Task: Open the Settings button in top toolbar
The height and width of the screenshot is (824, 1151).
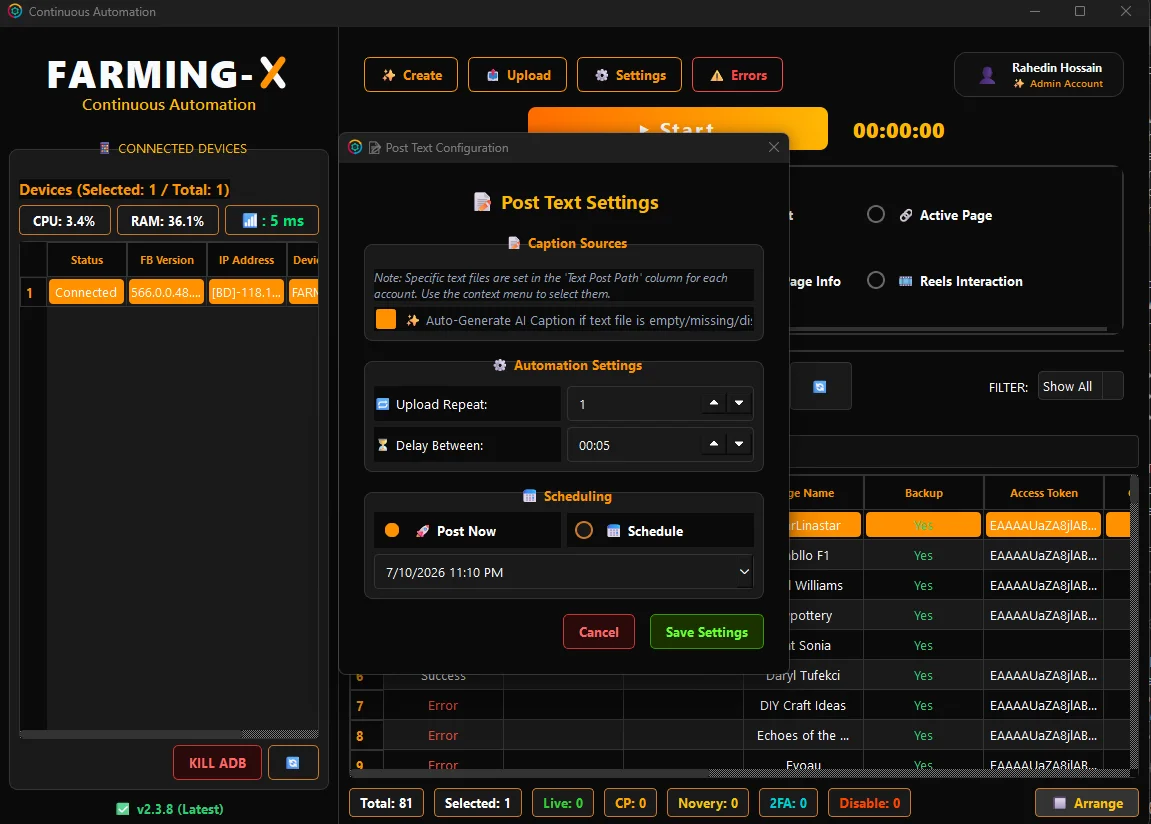Action: click(630, 75)
